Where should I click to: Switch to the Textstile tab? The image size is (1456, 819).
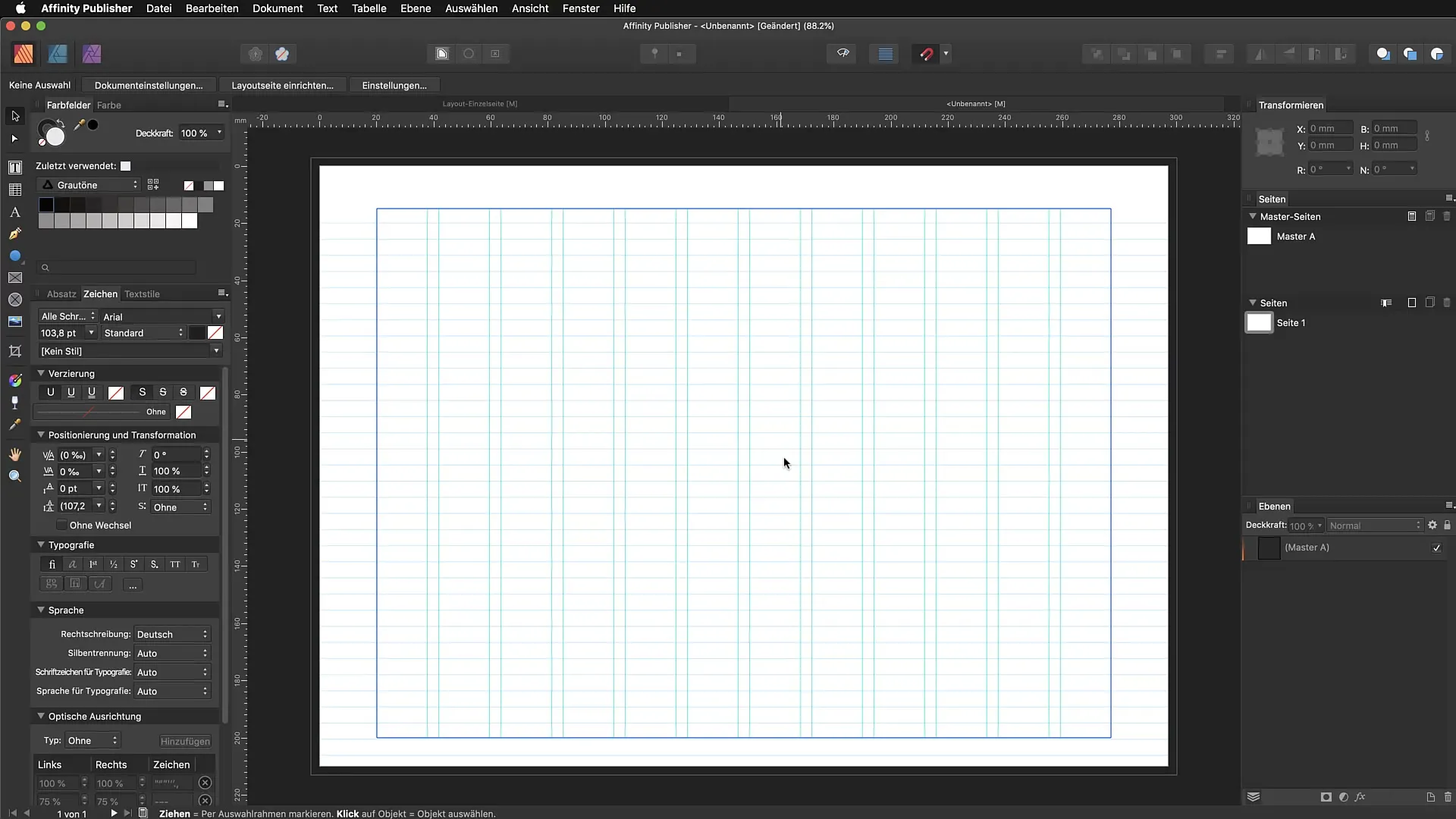tap(142, 294)
